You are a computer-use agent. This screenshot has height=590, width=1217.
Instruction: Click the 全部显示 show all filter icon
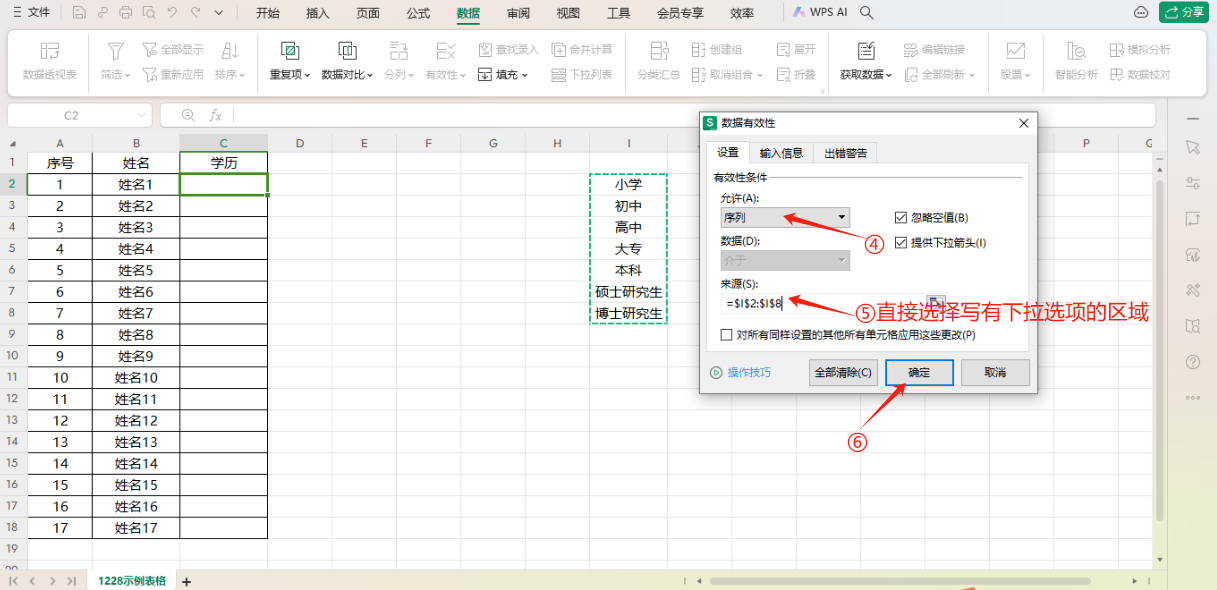pos(172,49)
